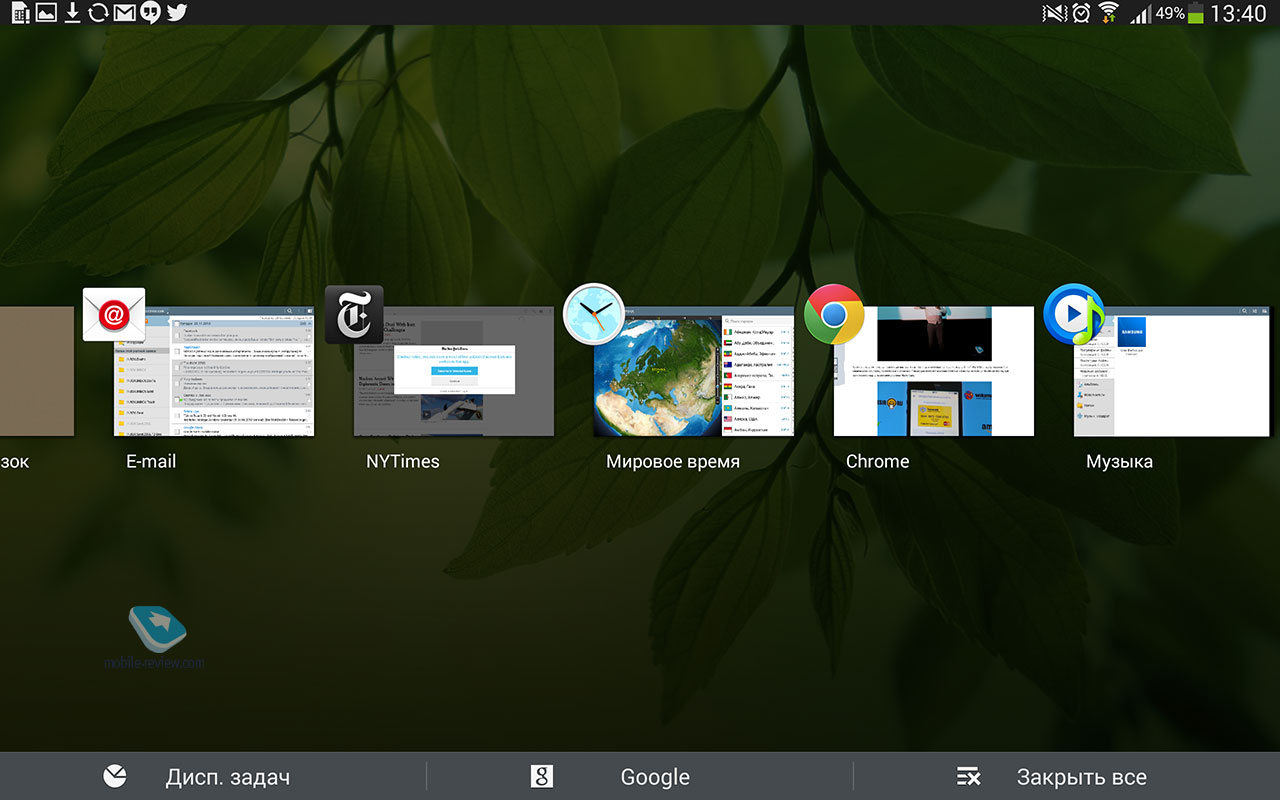Tap the Hangouts notification icon
1280x800 pixels.
(x=150, y=13)
